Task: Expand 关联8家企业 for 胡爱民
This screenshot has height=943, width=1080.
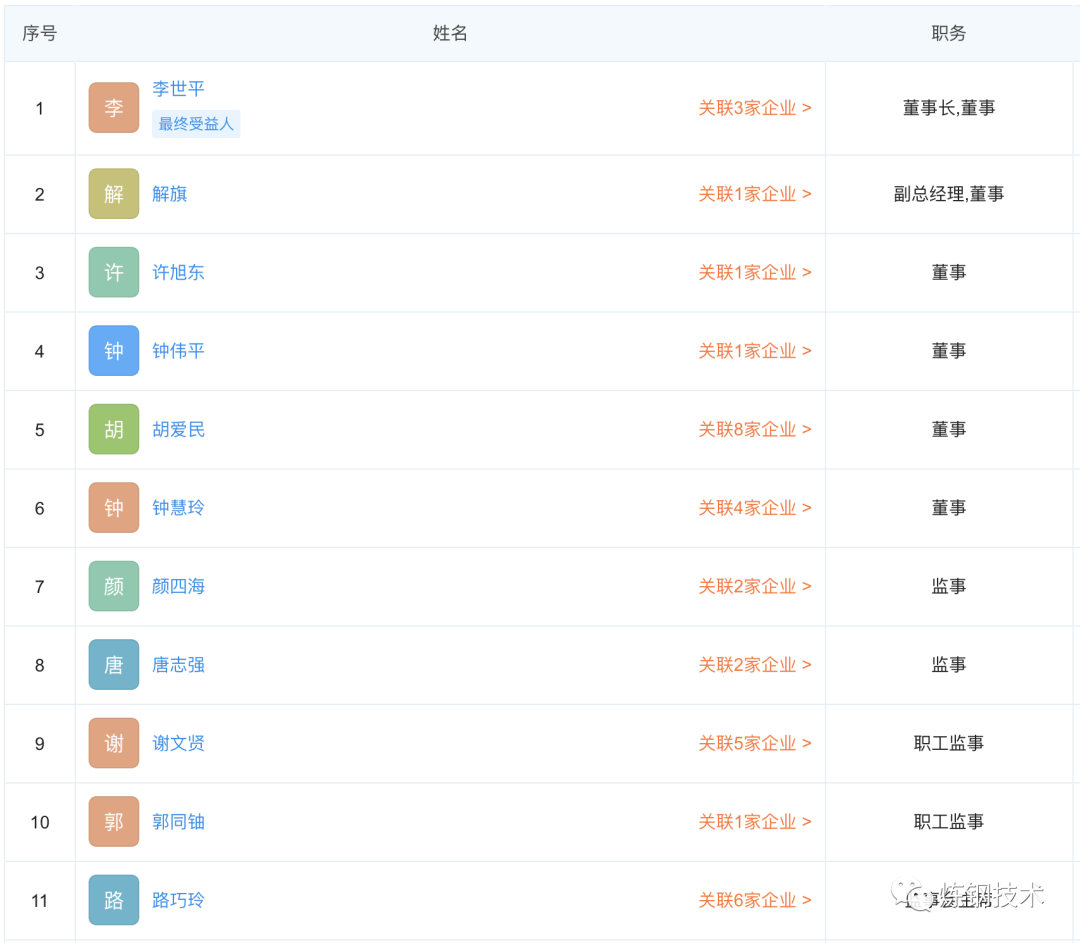Action: [x=754, y=429]
